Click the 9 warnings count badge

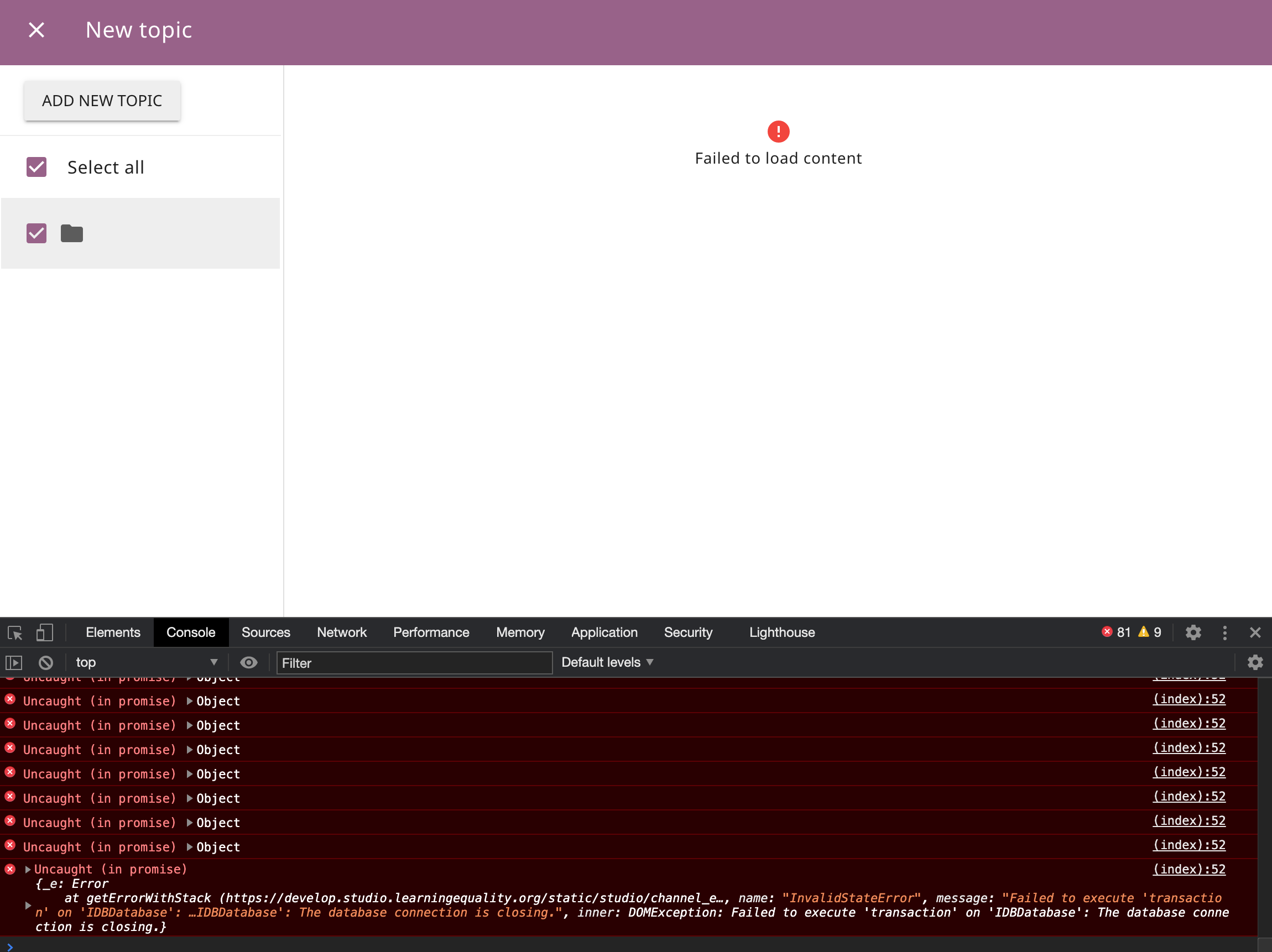pyautogui.click(x=1150, y=632)
